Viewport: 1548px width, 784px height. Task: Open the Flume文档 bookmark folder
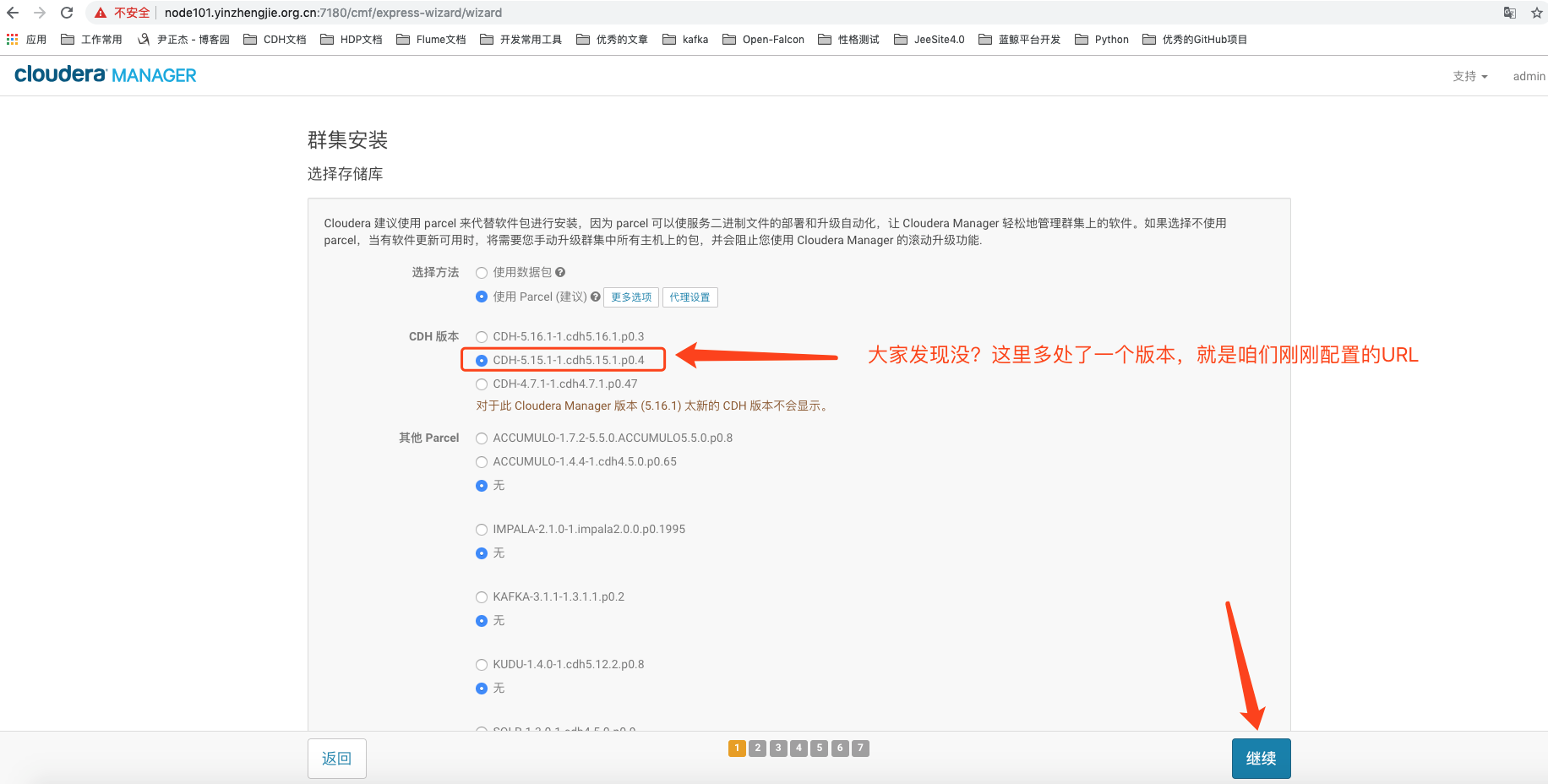pos(431,40)
